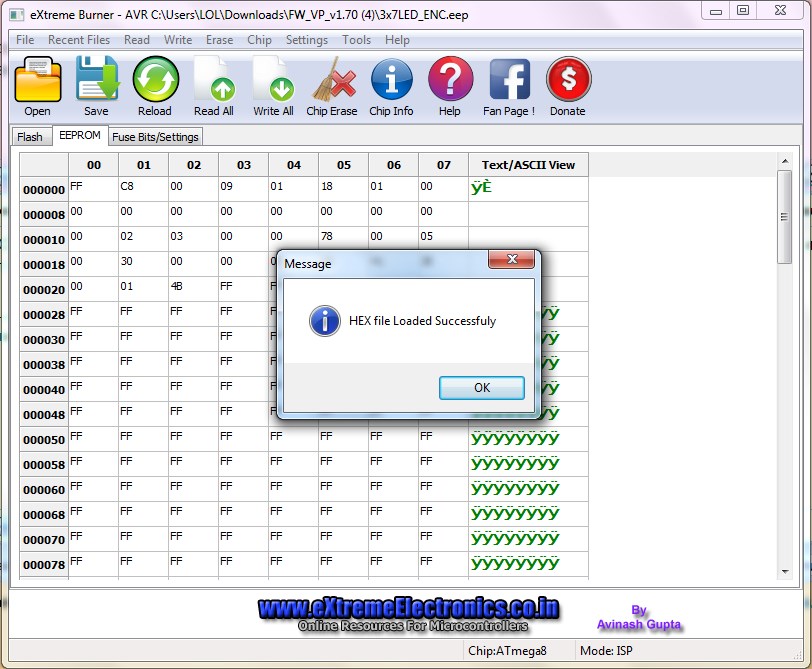Screen dimensions: 812x669
Task: Open the Facebook Fan Page icon
Action: 509,80
